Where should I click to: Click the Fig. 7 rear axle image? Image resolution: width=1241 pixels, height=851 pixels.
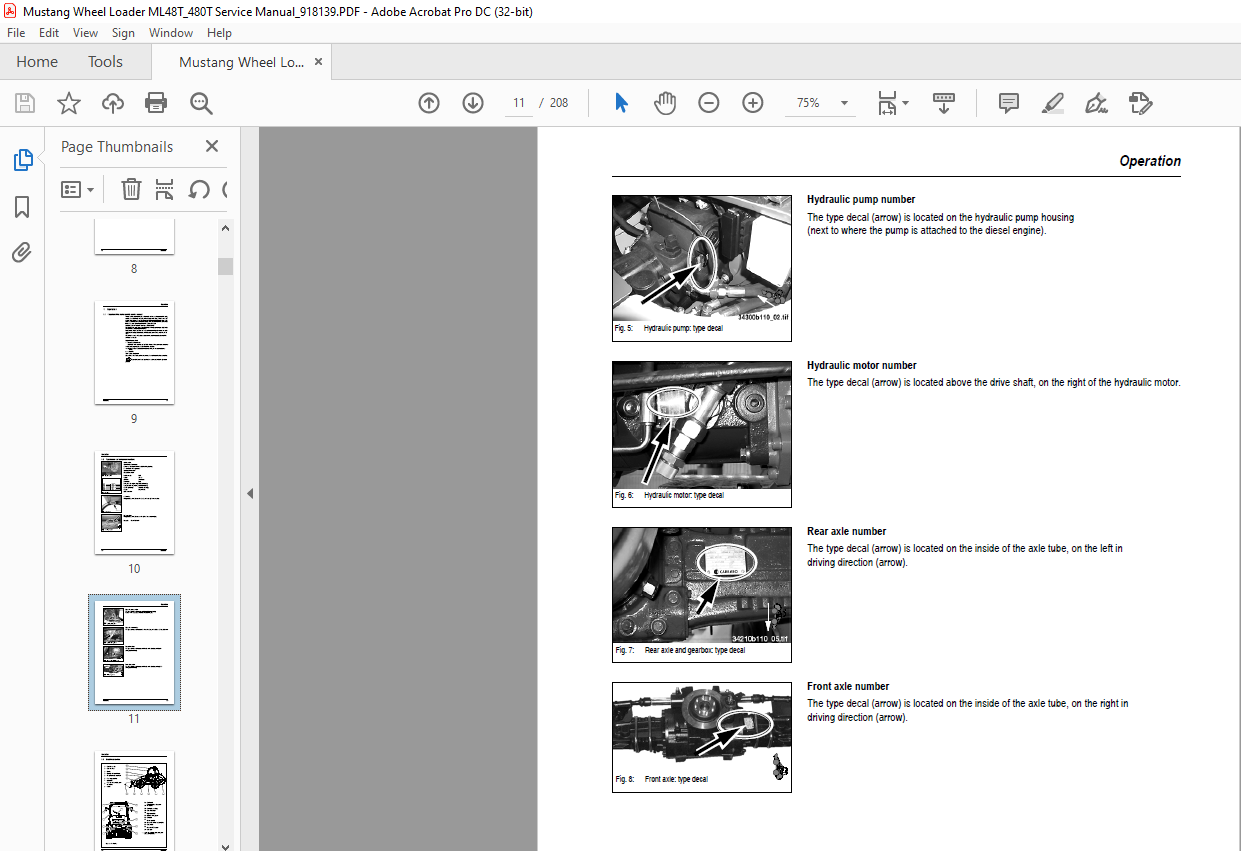[702, 585]
